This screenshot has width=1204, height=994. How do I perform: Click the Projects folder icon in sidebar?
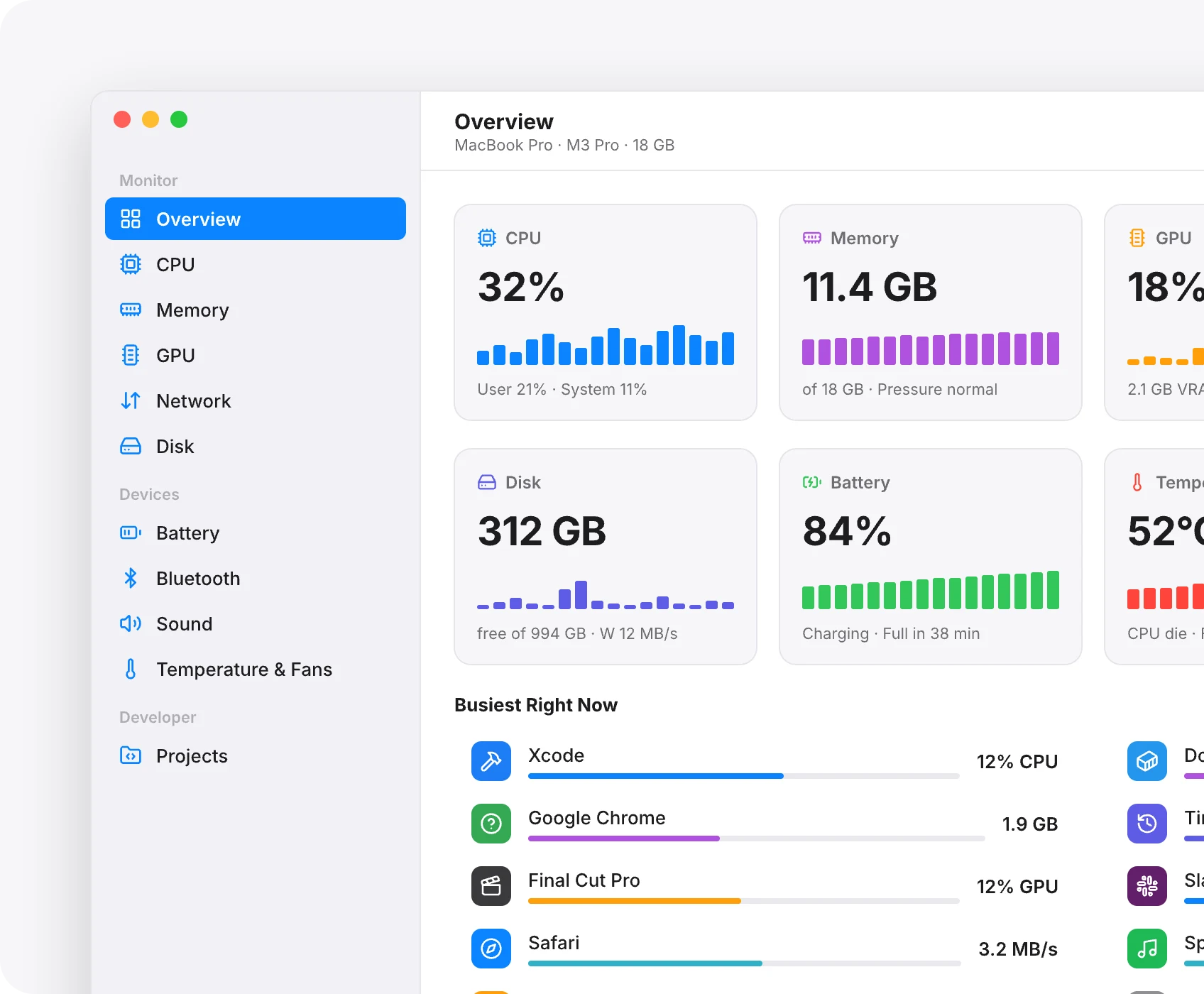point(131,755)
